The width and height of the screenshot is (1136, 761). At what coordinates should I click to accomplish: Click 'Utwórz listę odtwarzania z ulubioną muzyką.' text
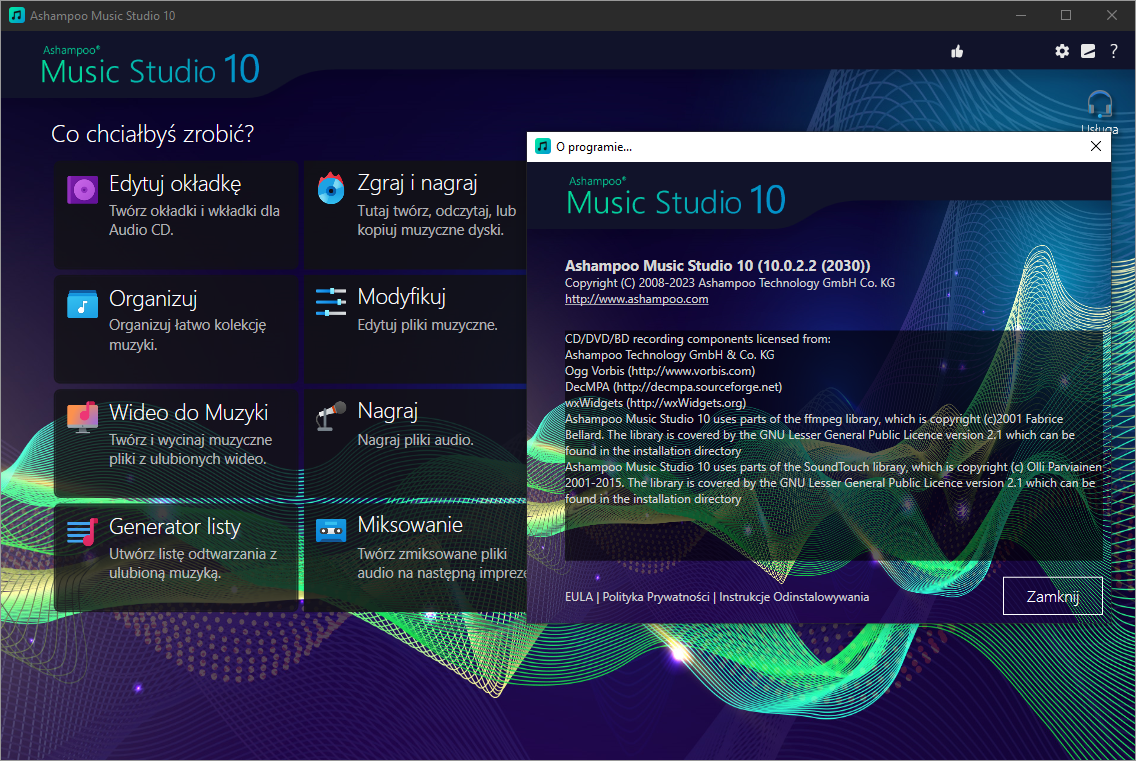193,563
